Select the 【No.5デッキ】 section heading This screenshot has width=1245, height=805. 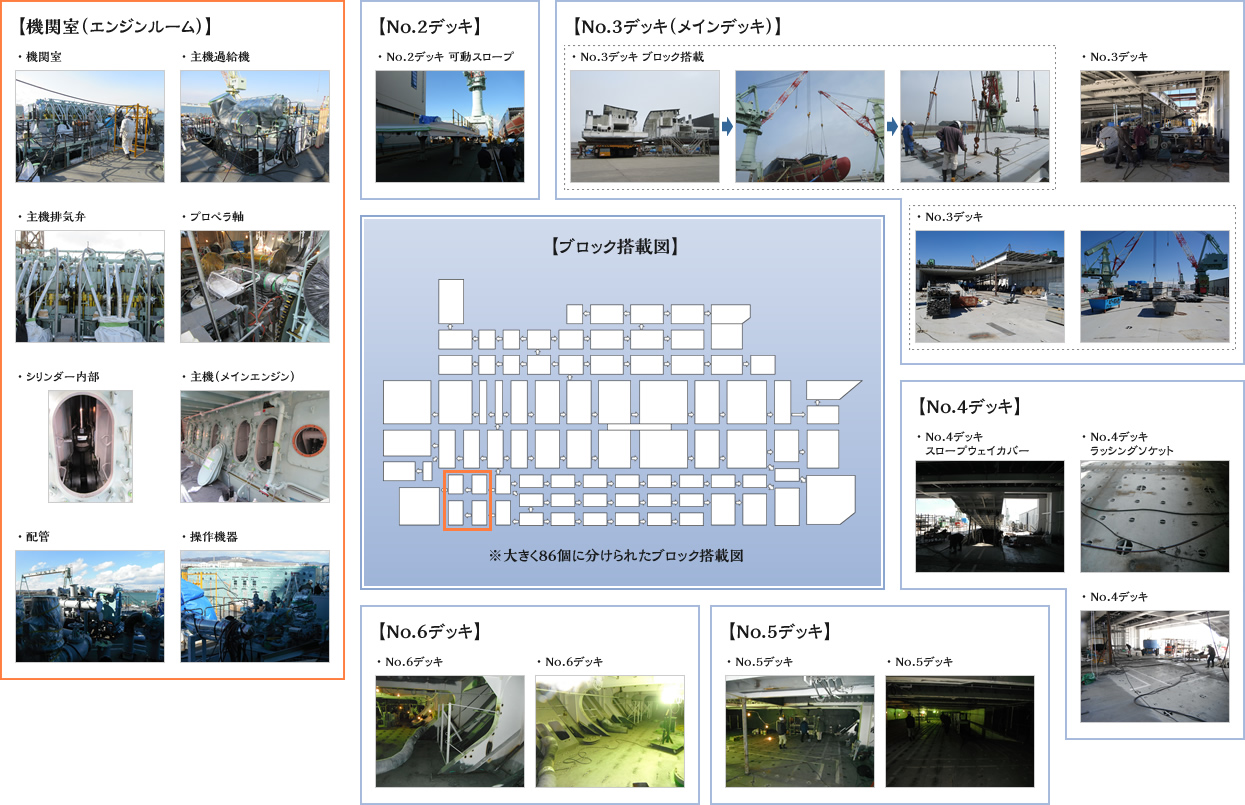pos(781,631)
